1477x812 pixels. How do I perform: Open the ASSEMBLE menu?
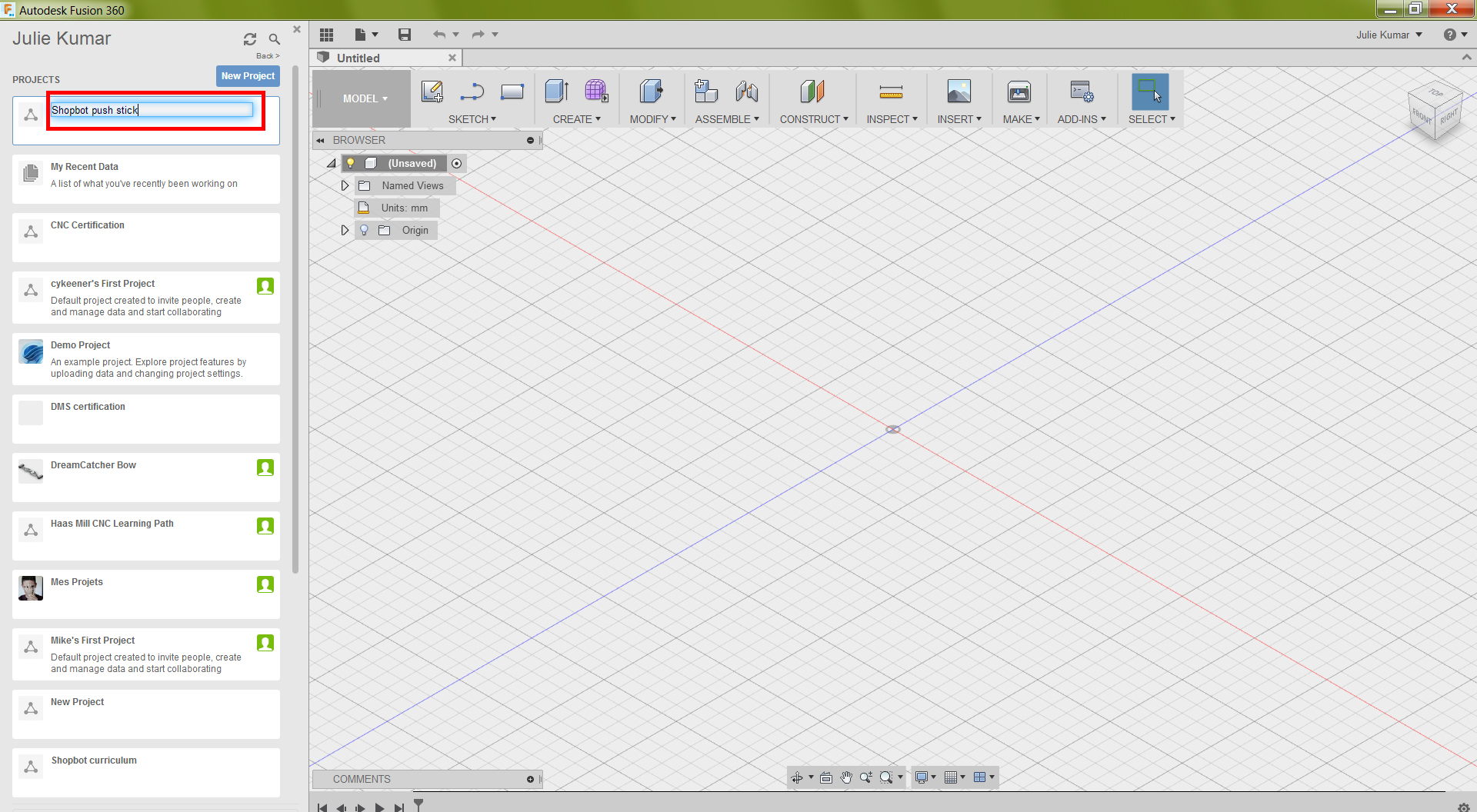(x=727, y=119)
